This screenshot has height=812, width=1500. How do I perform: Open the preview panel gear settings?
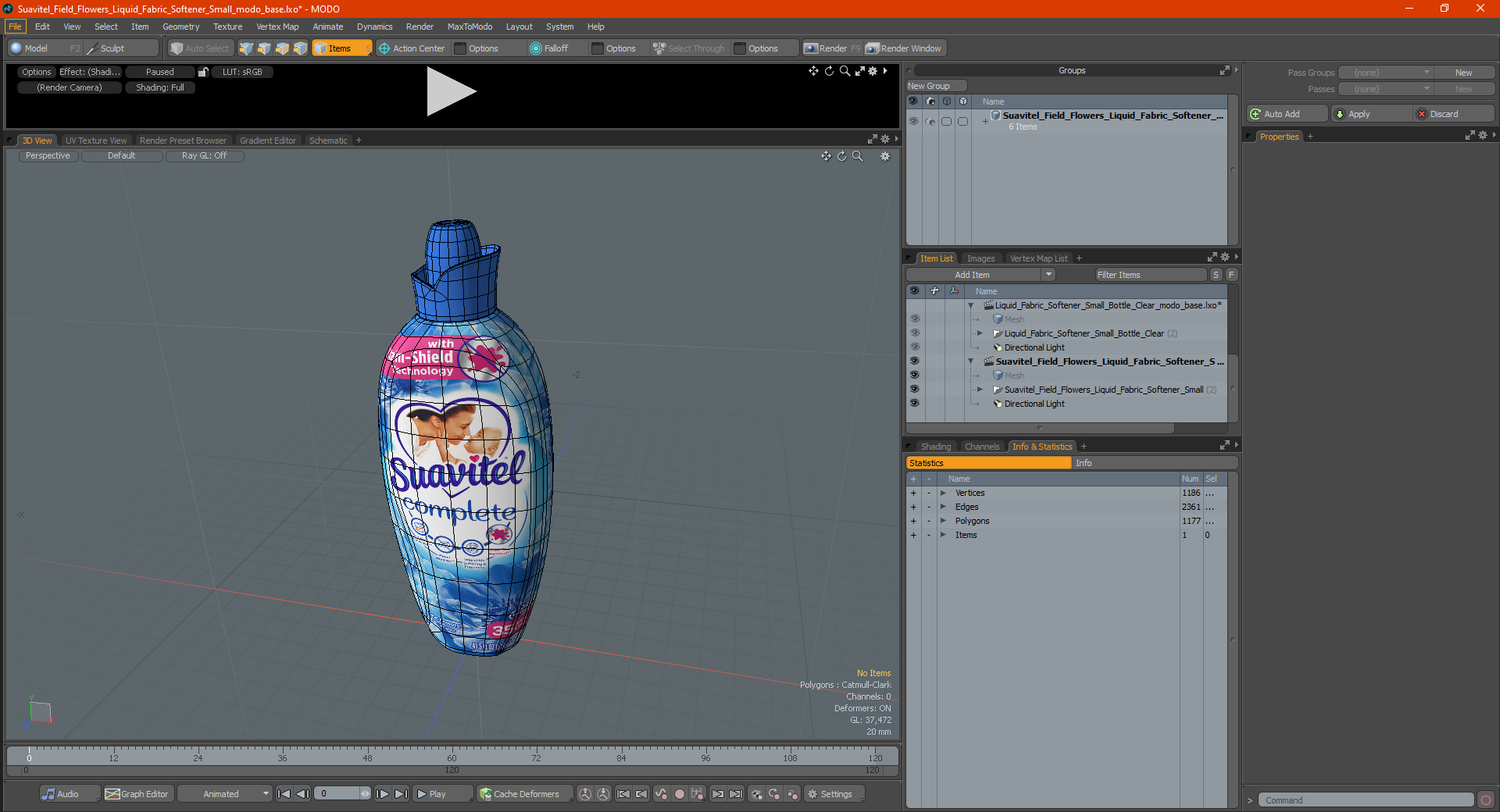pyautogui.click(x=873, y=71)
